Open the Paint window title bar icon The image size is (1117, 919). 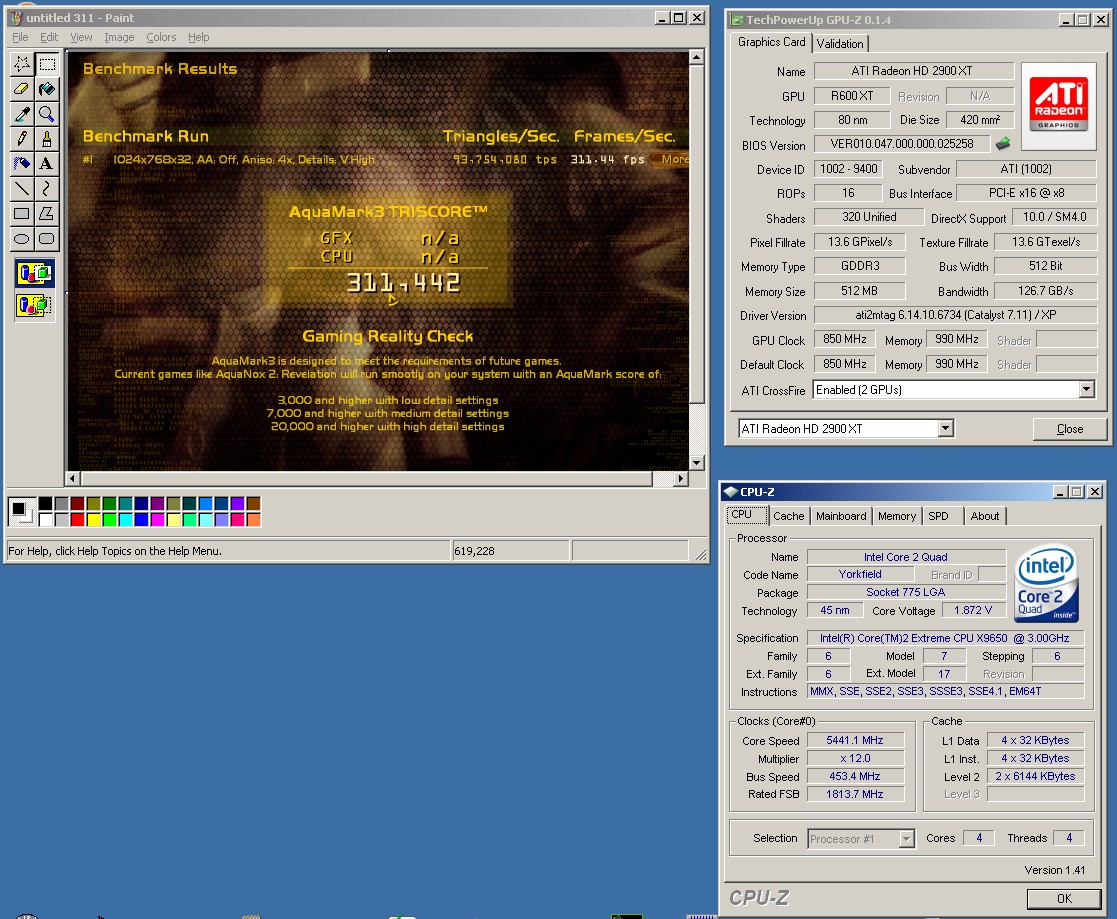[x=16, y=18]
